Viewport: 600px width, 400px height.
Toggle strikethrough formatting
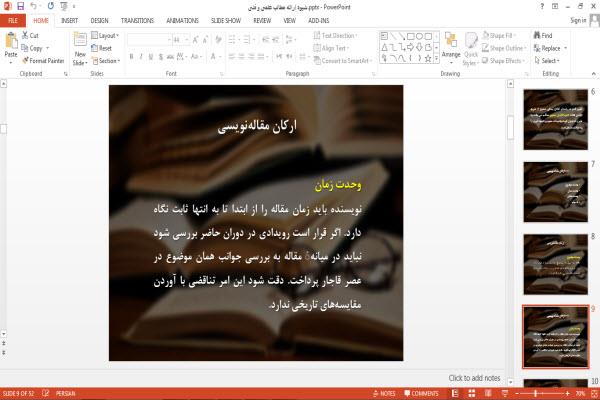click(x=170, y=57)
